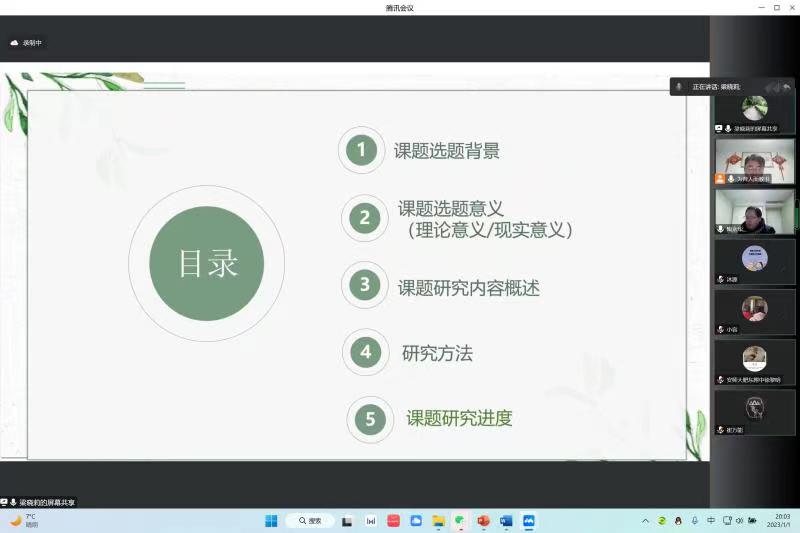800x533 pixels.
Task: Click the microphone icon next to 梁晓莉的屏幕共享
Action: pos(13,502)
